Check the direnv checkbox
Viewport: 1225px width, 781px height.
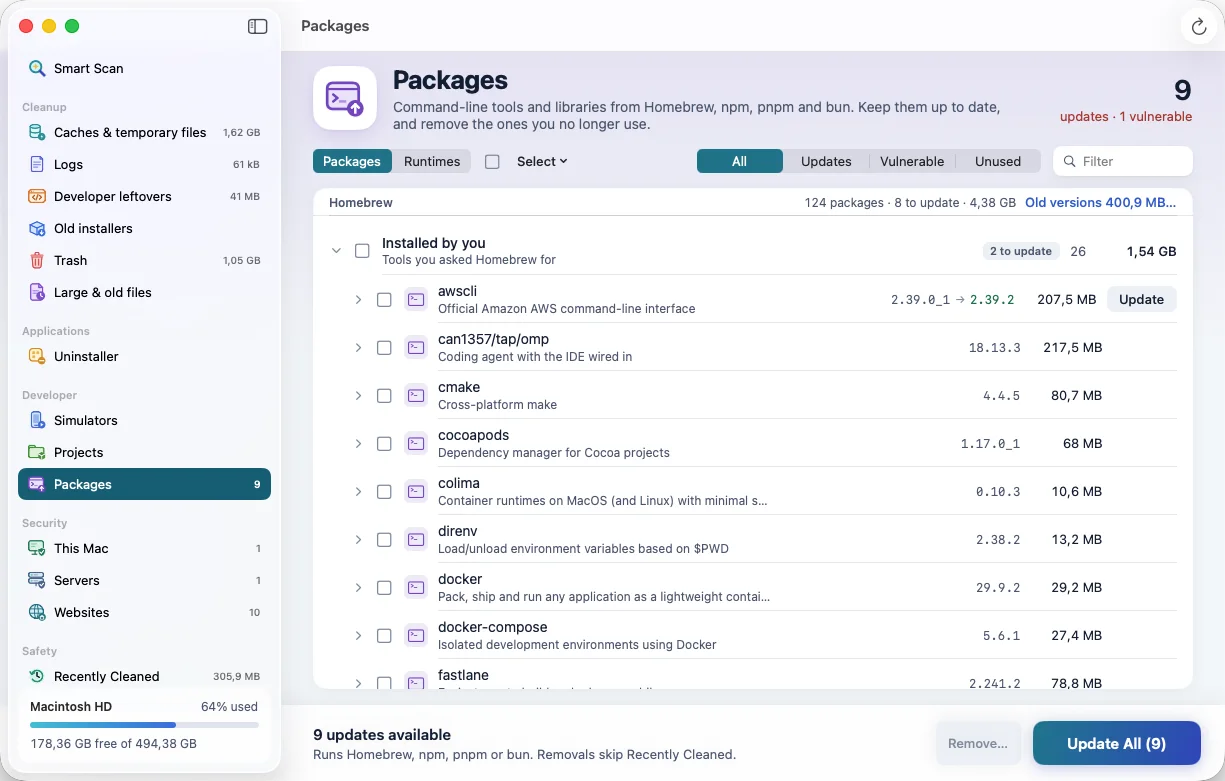coord(384,539)
